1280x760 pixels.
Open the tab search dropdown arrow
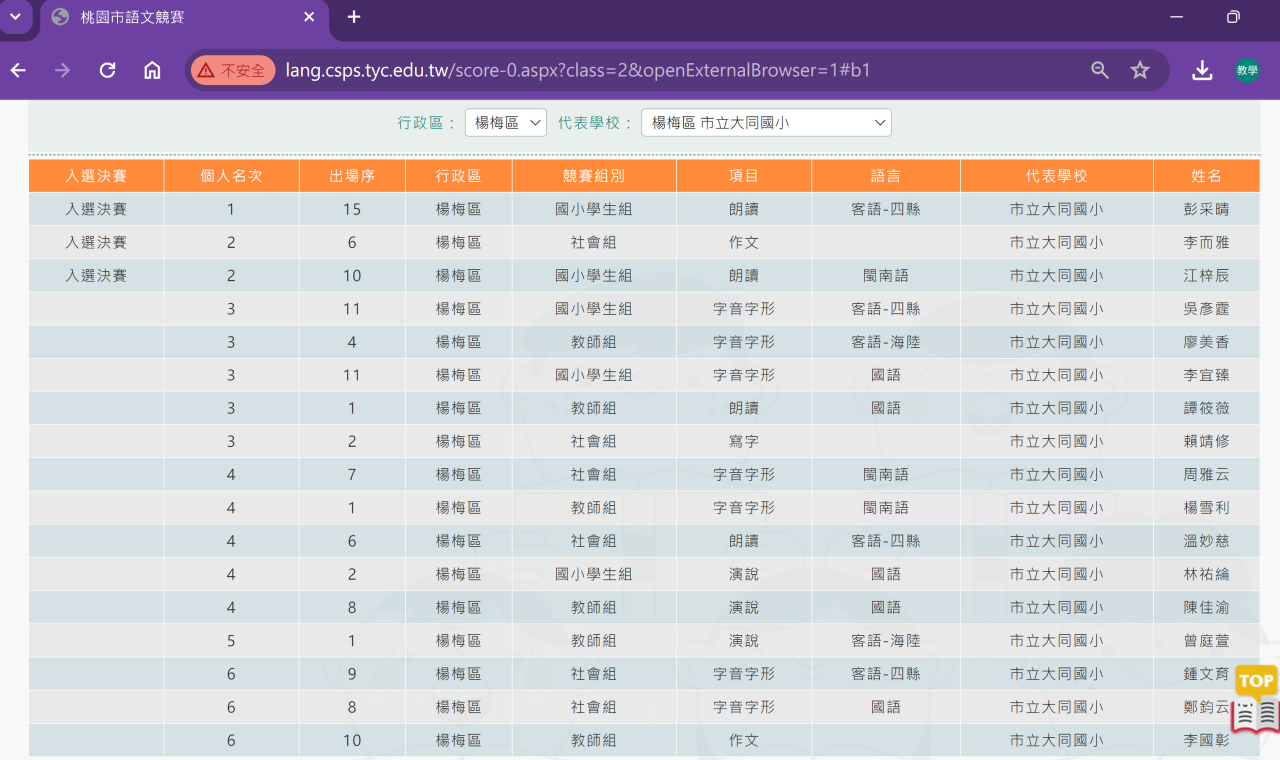pyautogui.click(x=15, y=17)
